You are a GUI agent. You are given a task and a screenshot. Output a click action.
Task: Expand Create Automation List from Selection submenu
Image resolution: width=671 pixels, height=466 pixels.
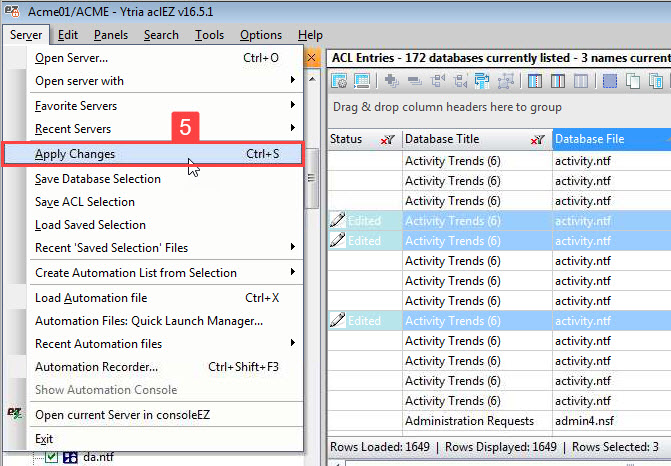pyautogui.click(x=293, y=273)
